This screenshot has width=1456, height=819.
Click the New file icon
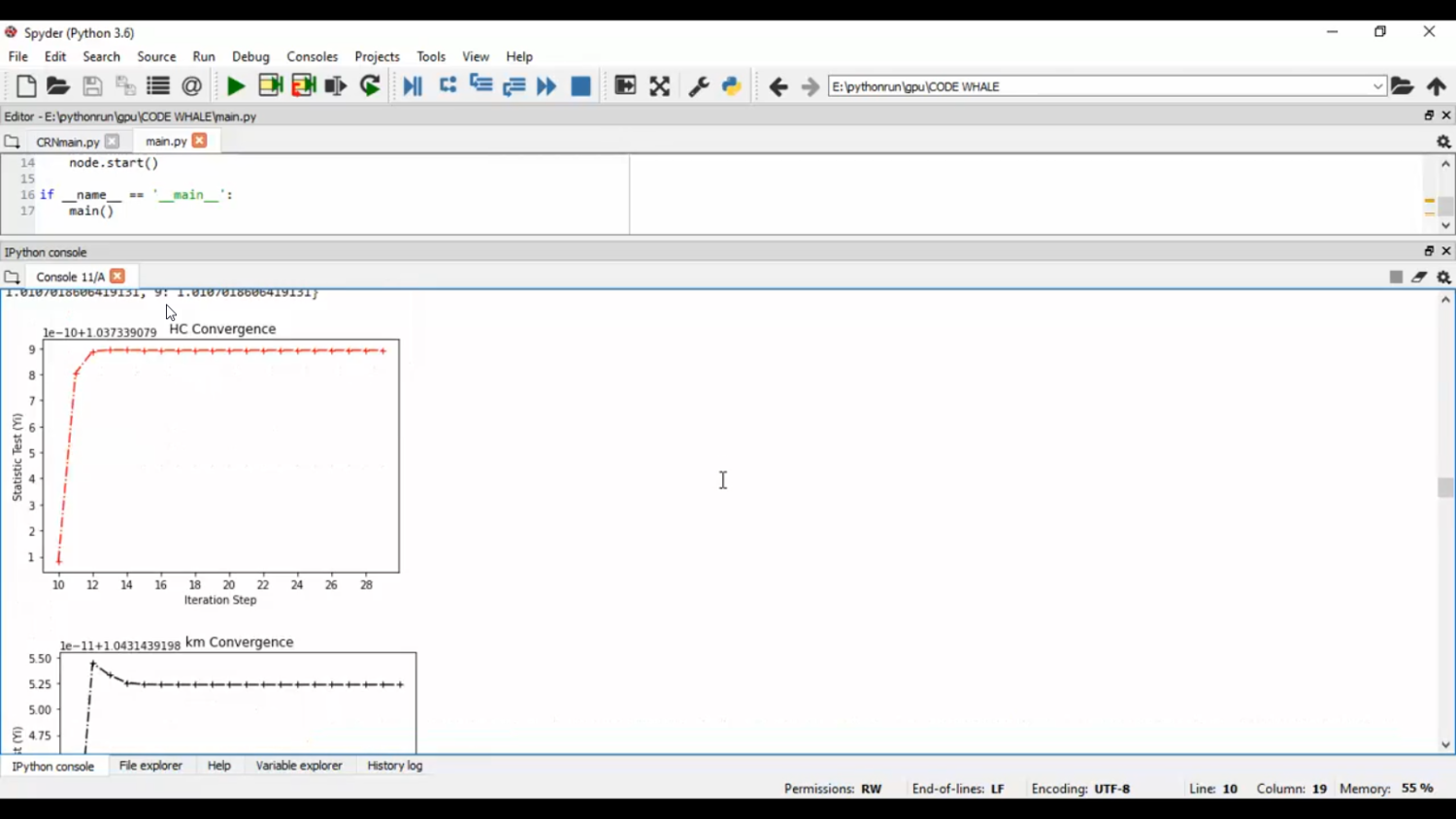pos(26,86)
